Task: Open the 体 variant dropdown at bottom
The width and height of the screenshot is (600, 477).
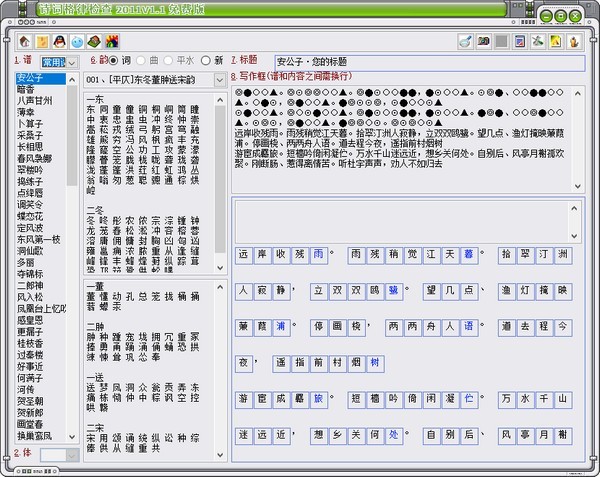Action: [x=71, y=454]
